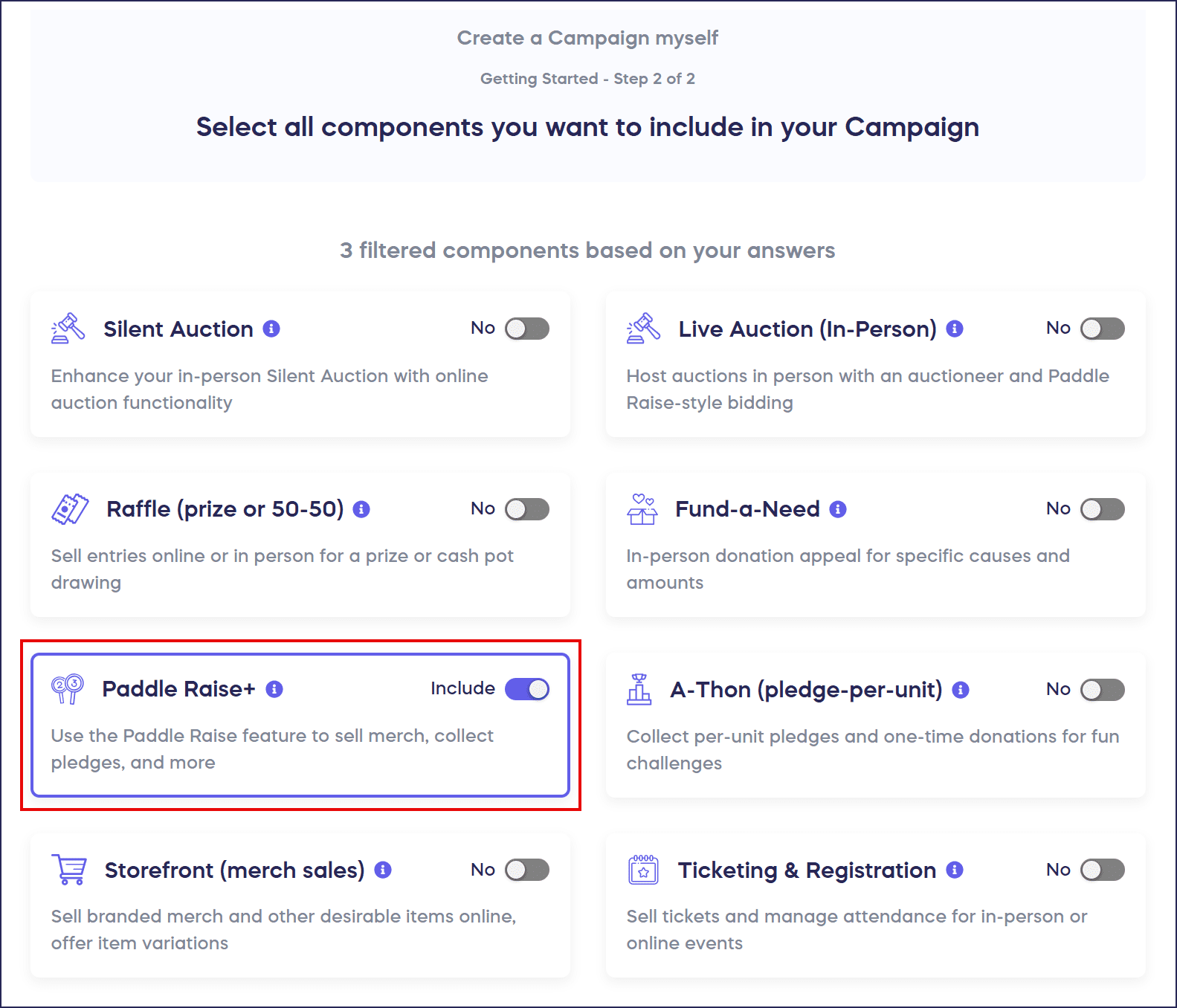Select the Ticketing & Registration card title

click(x=807, y=870)
